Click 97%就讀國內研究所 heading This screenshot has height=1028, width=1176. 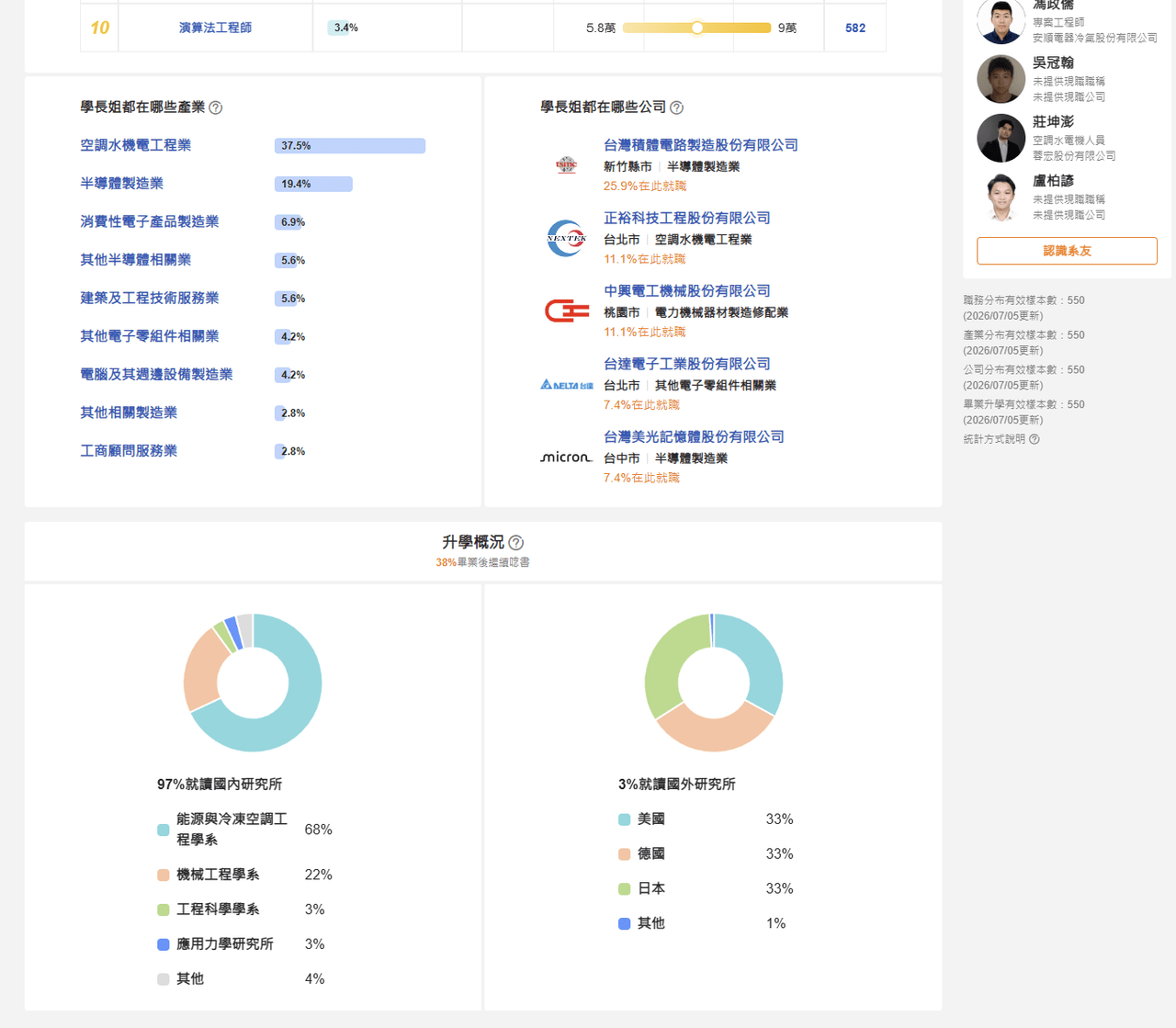point(220,784)
